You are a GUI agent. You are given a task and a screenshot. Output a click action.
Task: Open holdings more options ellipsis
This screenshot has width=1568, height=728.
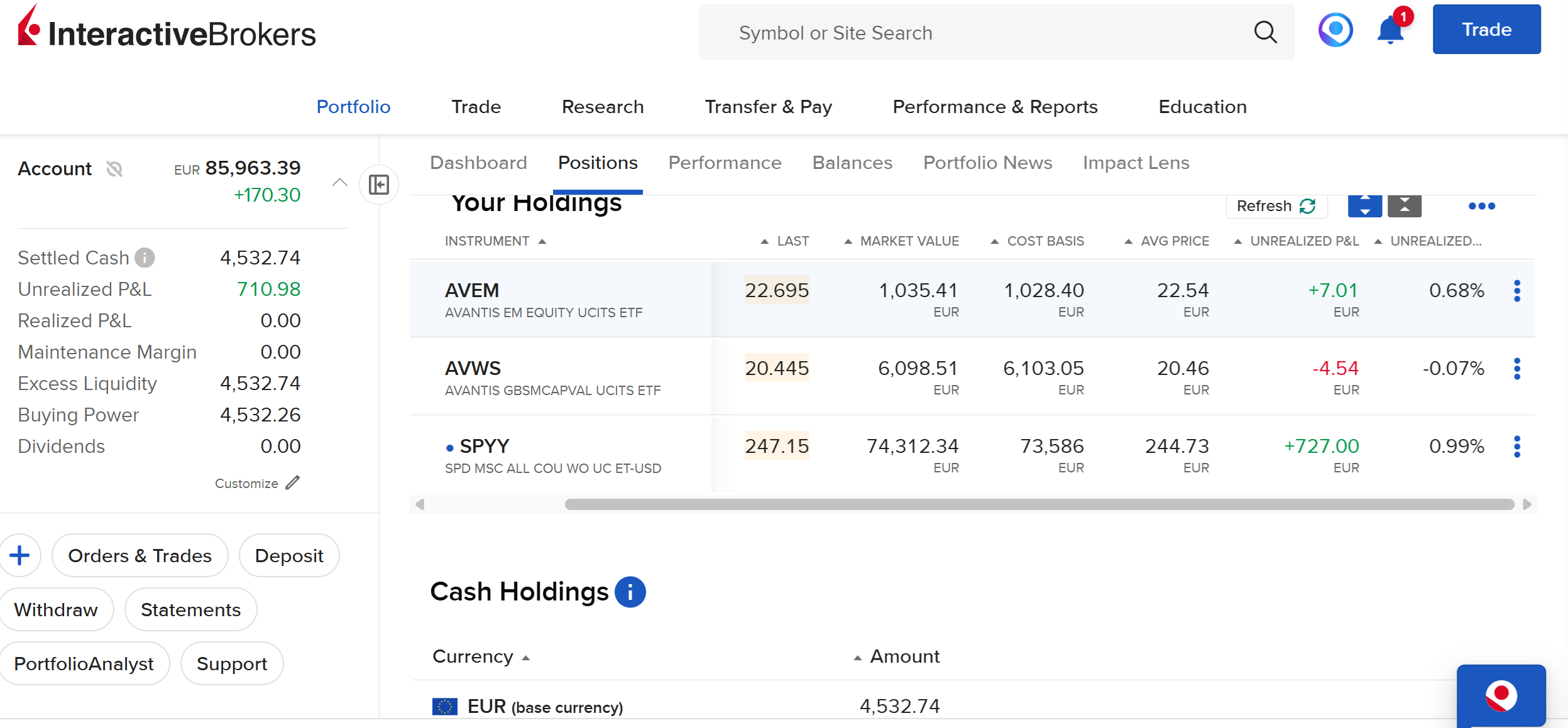pos(1481,206)
